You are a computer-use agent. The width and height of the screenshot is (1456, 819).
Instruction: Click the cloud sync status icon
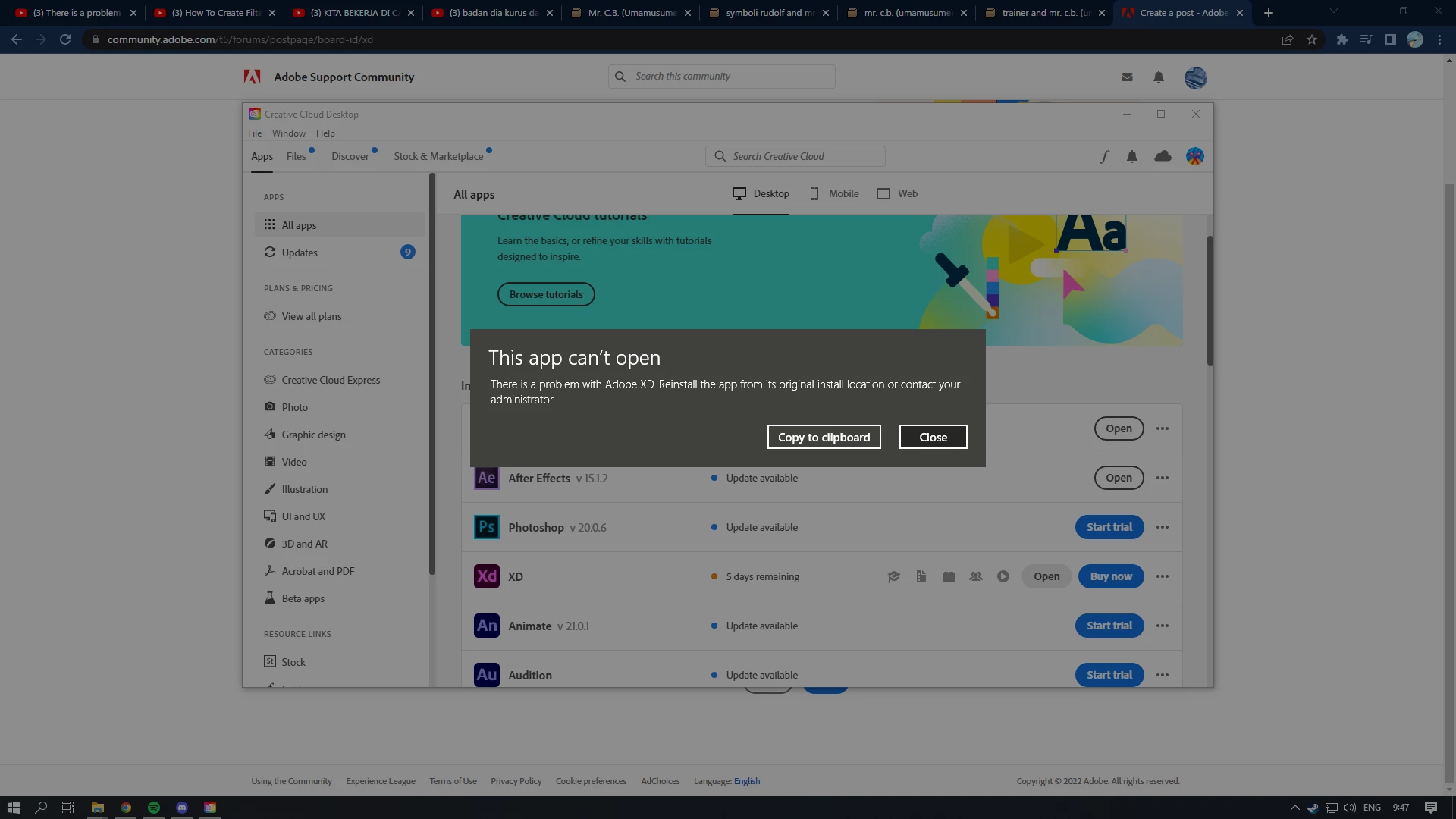pos(1163,156)
